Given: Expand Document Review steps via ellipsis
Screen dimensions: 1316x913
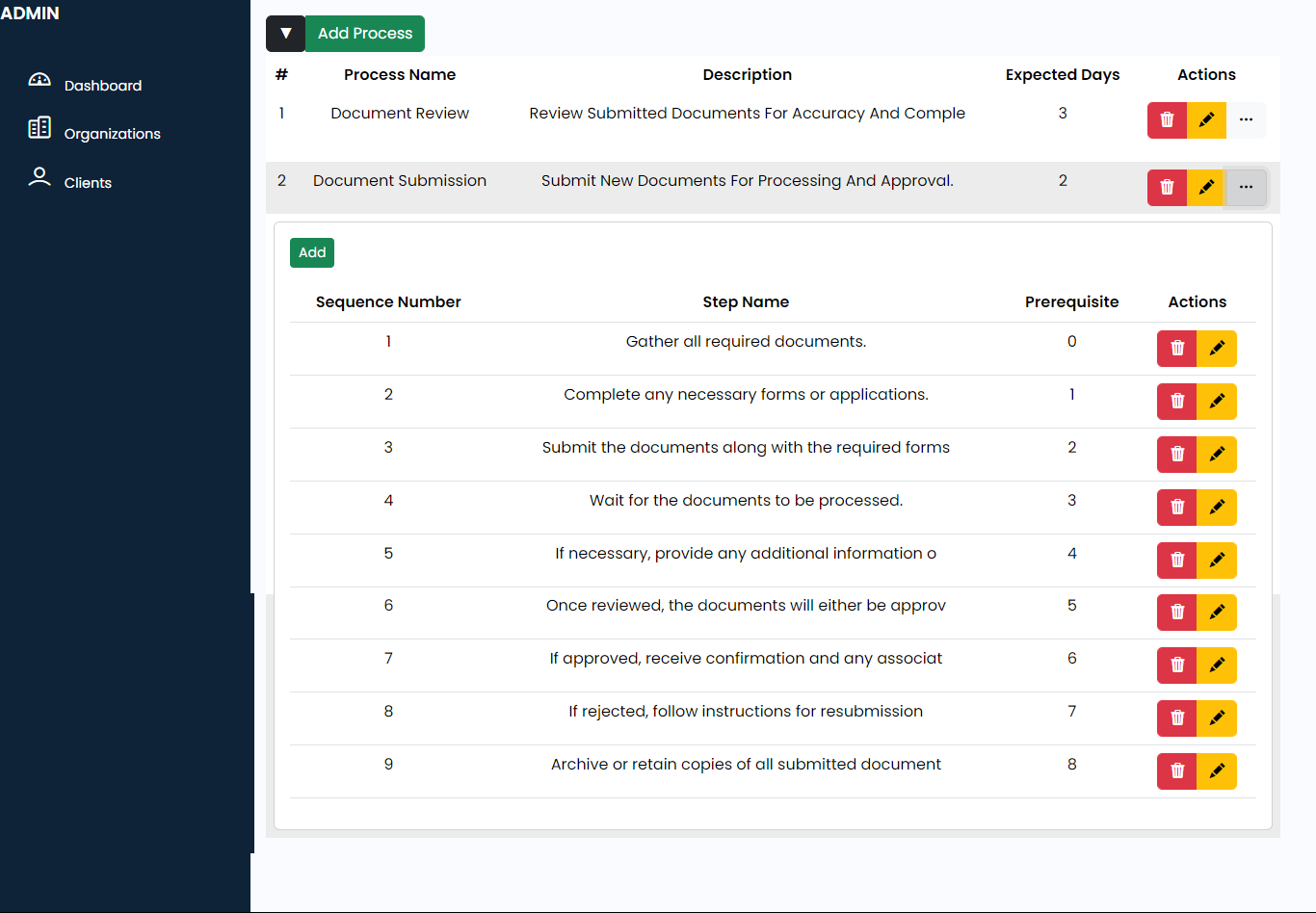Looking at the screenshot, I should pyautogui.click(x=1246, y=120).
